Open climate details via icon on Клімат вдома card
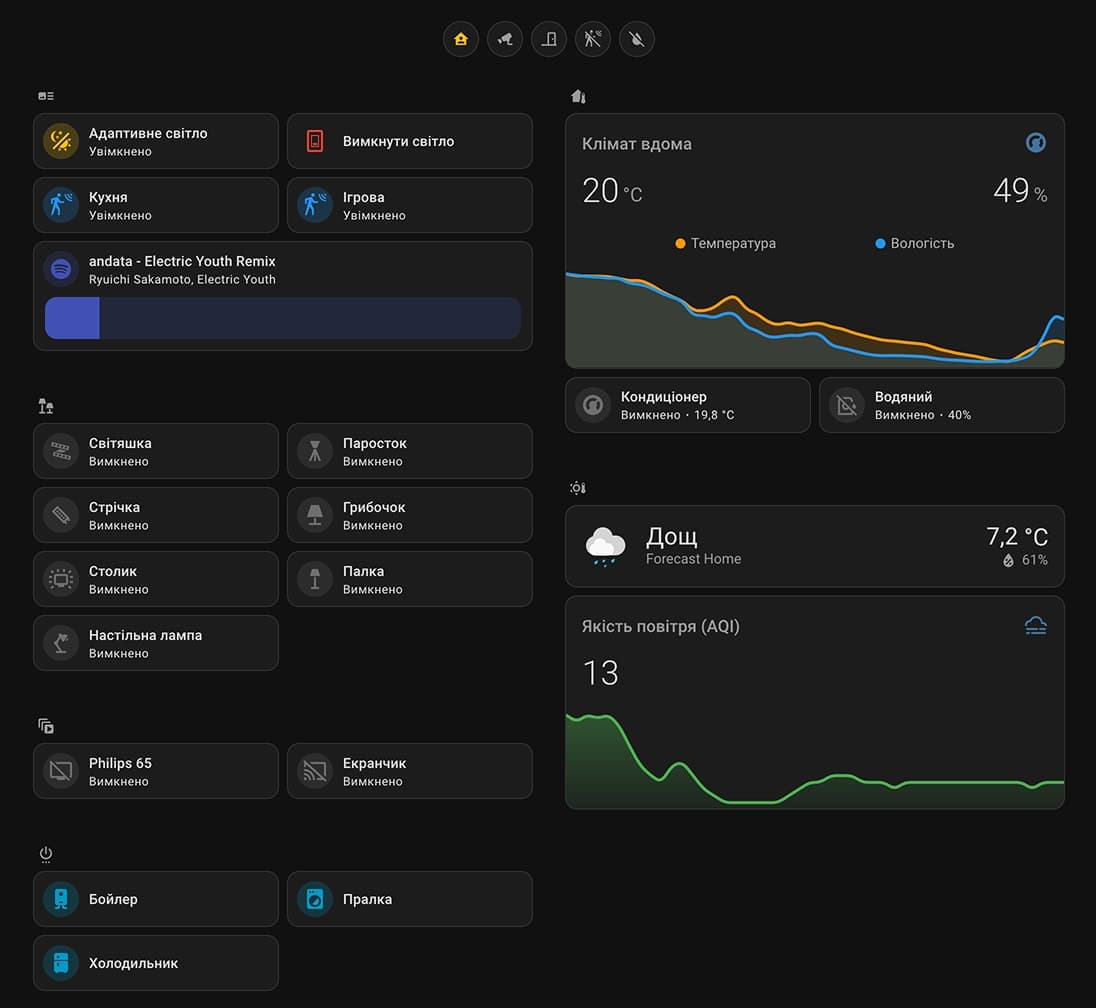The image size is (1096, 1008). [x=1035, y=142]
